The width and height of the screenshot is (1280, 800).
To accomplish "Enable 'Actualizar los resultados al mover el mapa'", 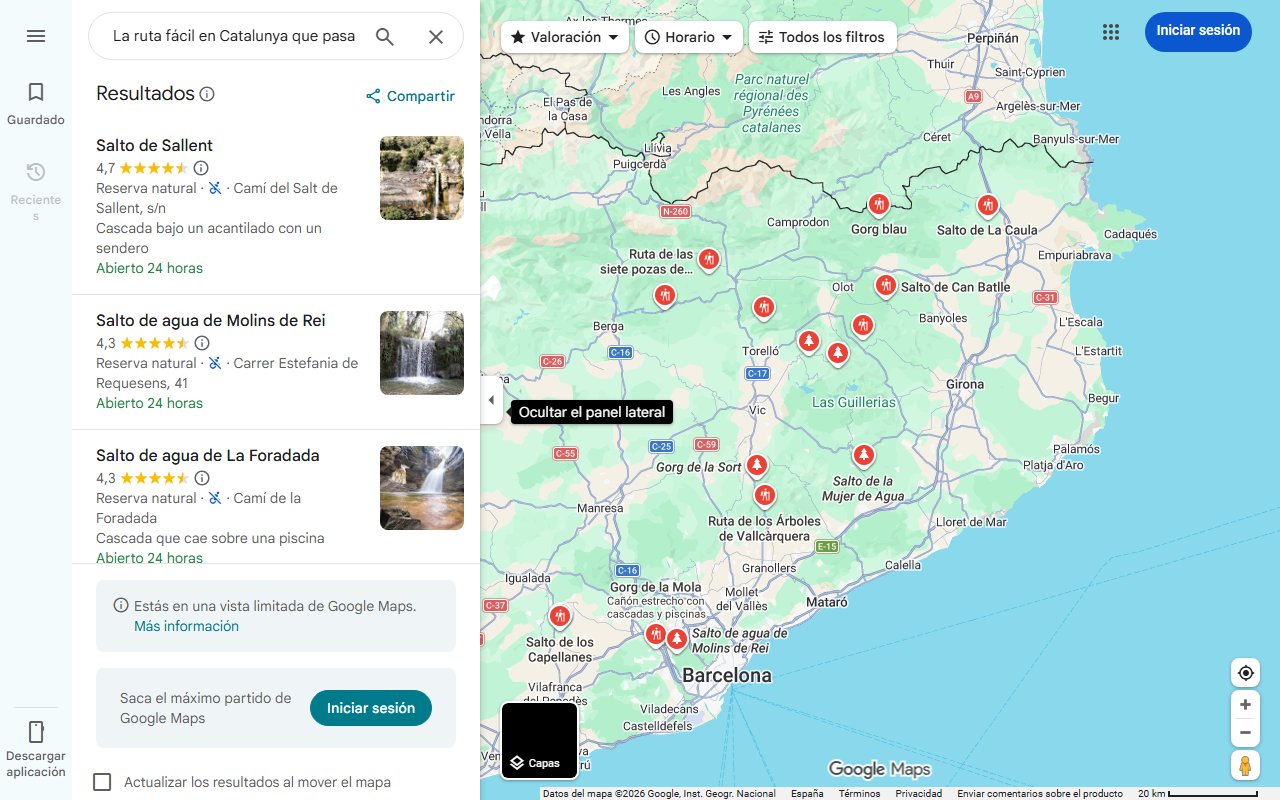I will tap(102, 782).
